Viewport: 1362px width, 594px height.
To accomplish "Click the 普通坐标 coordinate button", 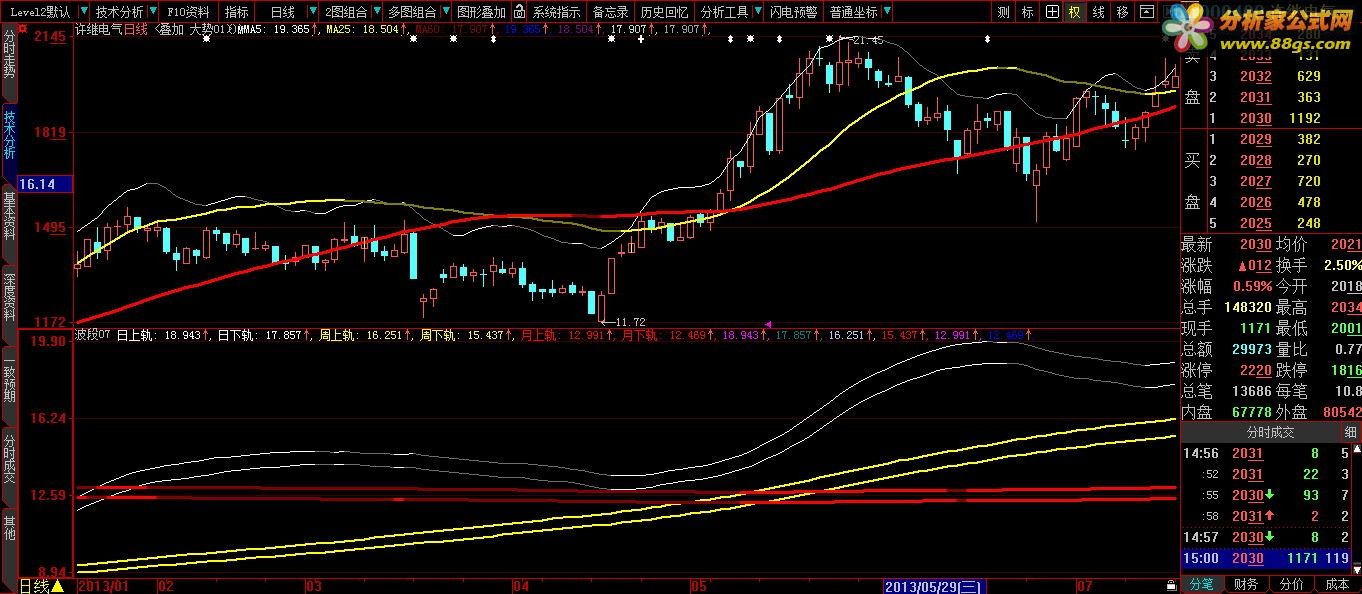I will pyautogui.click(x=853, y=12).
